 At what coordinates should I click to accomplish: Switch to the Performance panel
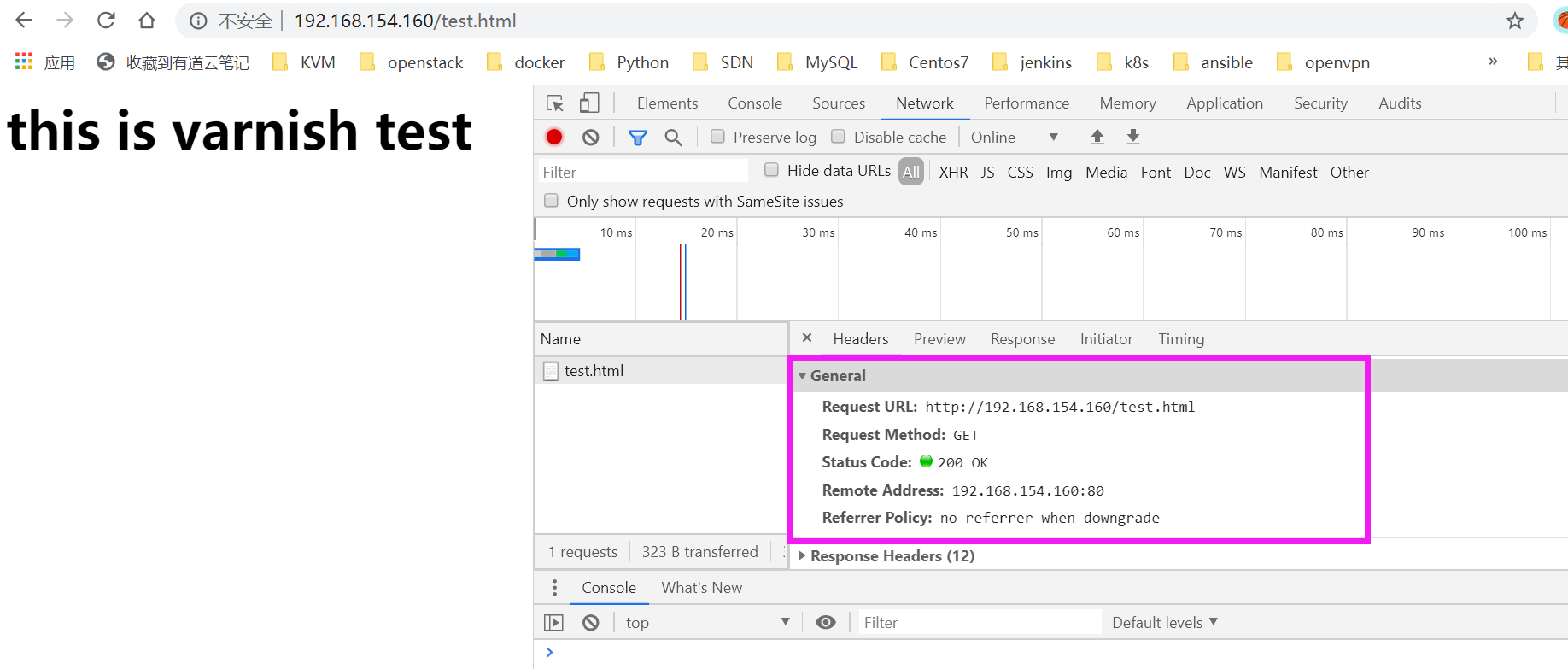tap(1027, 103)
